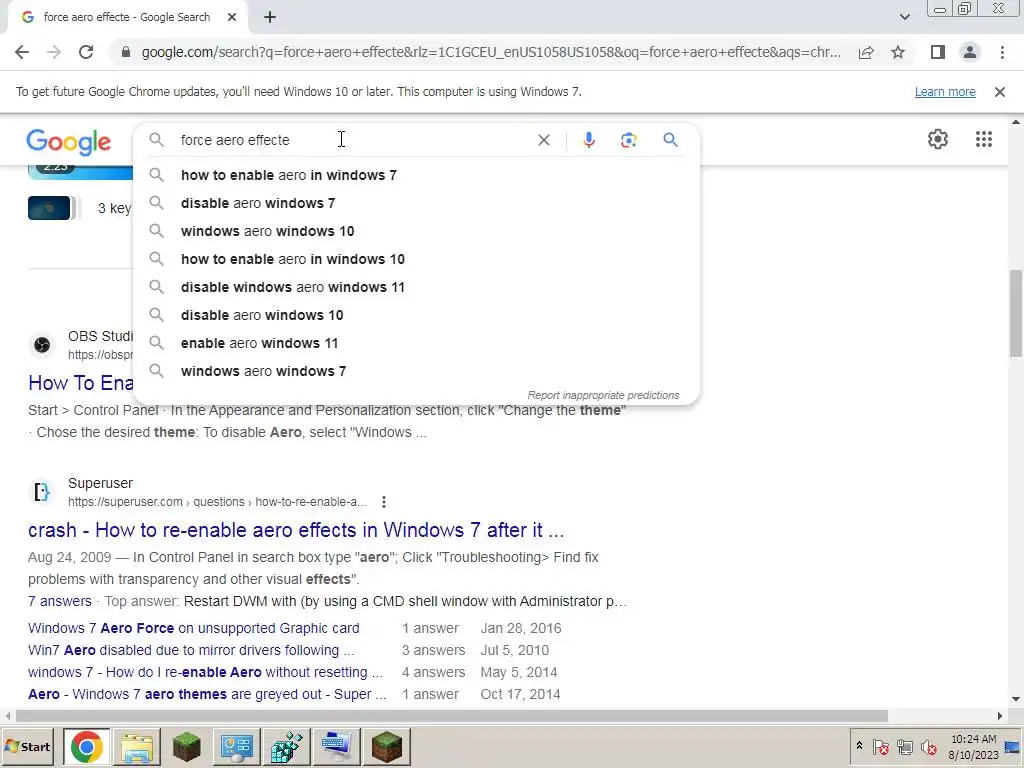The image size is (1024, 768).
Task: Click the horizontal scrollbar thumb
Action: coord(451,716)
